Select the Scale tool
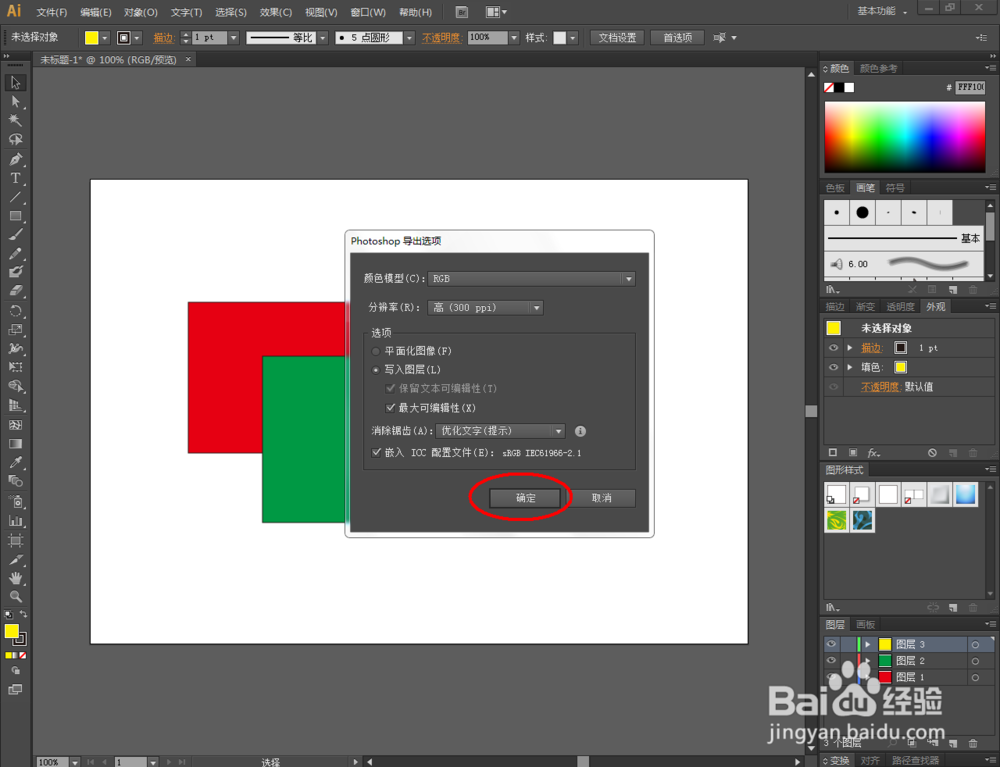This screenshot has height=767, width=1000. coord(15,330)
